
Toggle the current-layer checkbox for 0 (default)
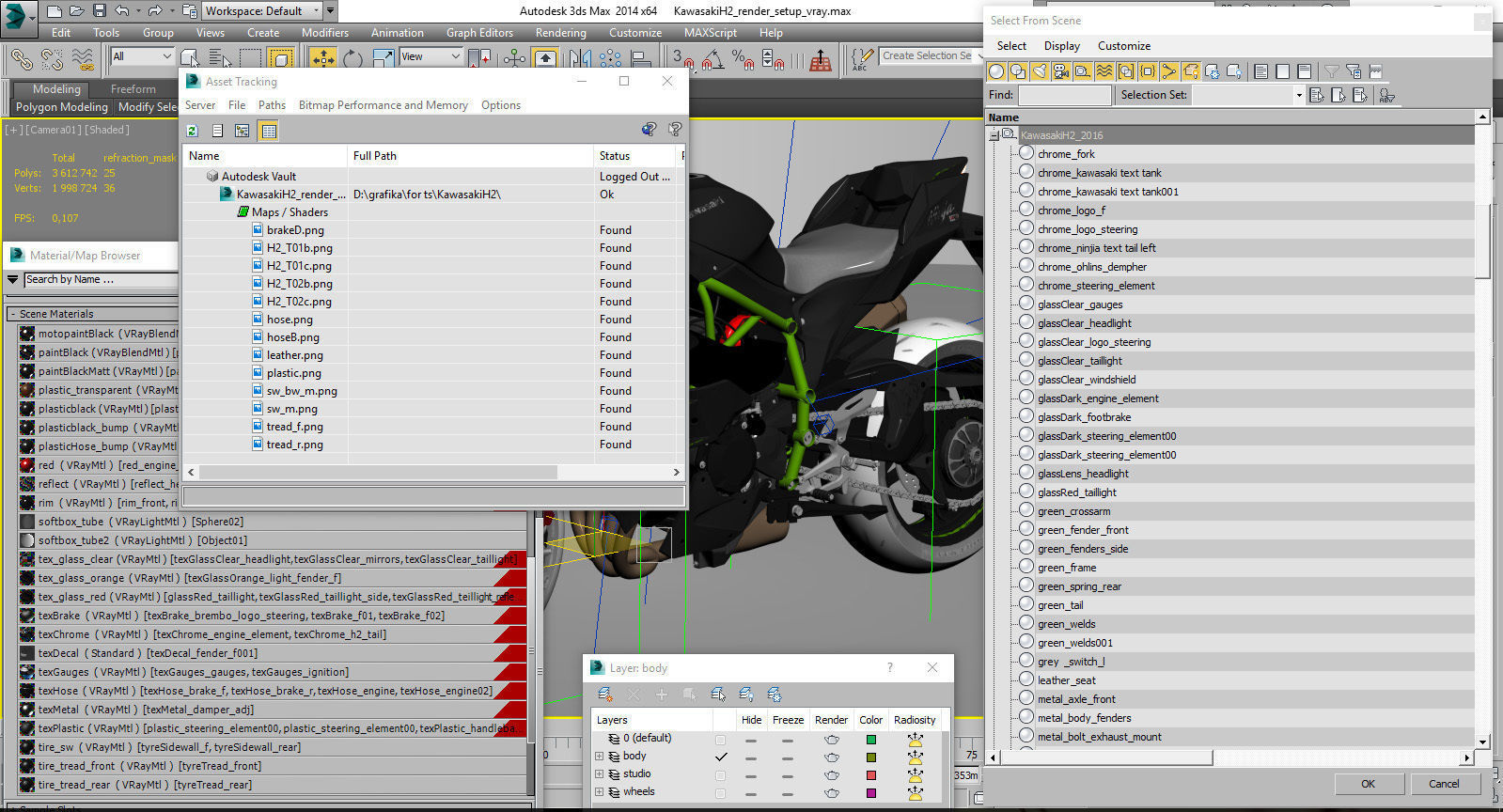pos(721,739)
